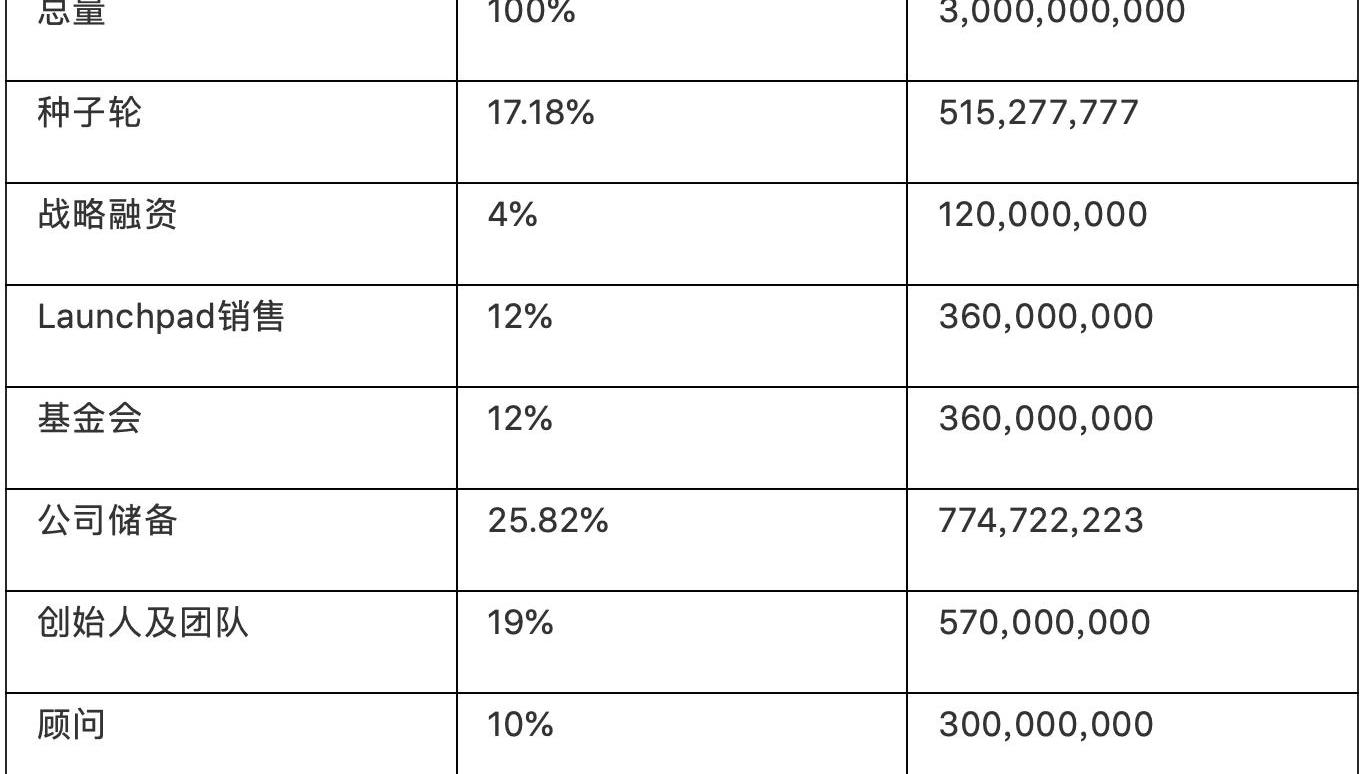Click the 顾问 row label
The height and width of the screenshot is (774, 1366).
pos(72,725)
